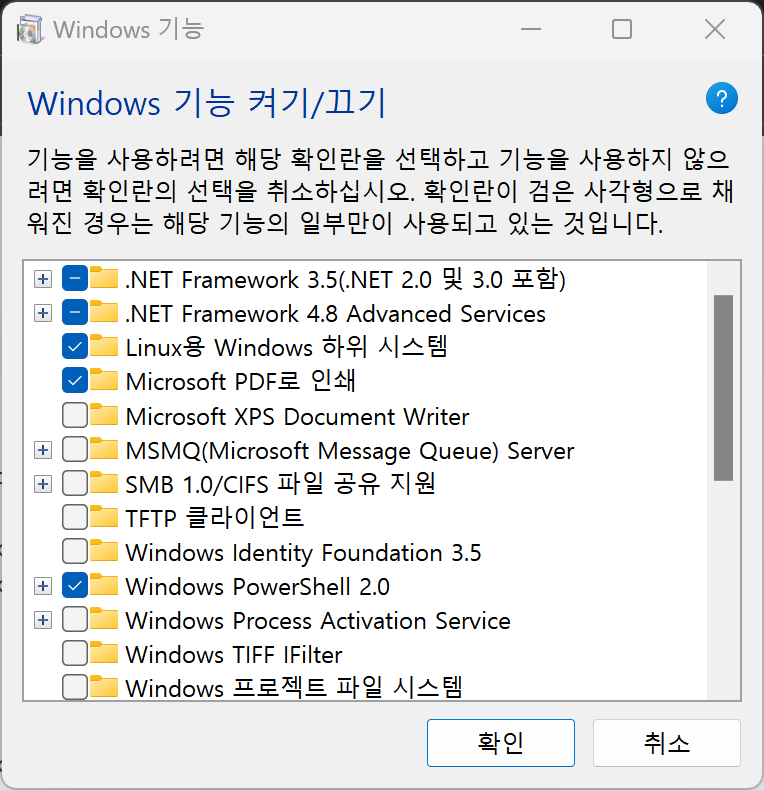Toggle the .NET Framework 3.5 checkbox
Viewport: 764px width, 790px height.
click(75, 279)
